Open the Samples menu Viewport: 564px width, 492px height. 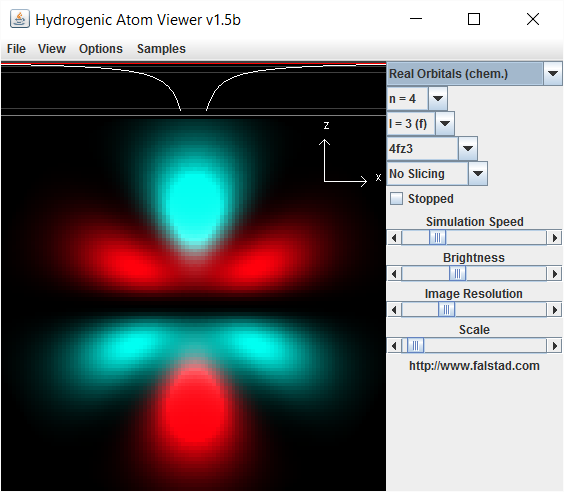tap(161, 49)
